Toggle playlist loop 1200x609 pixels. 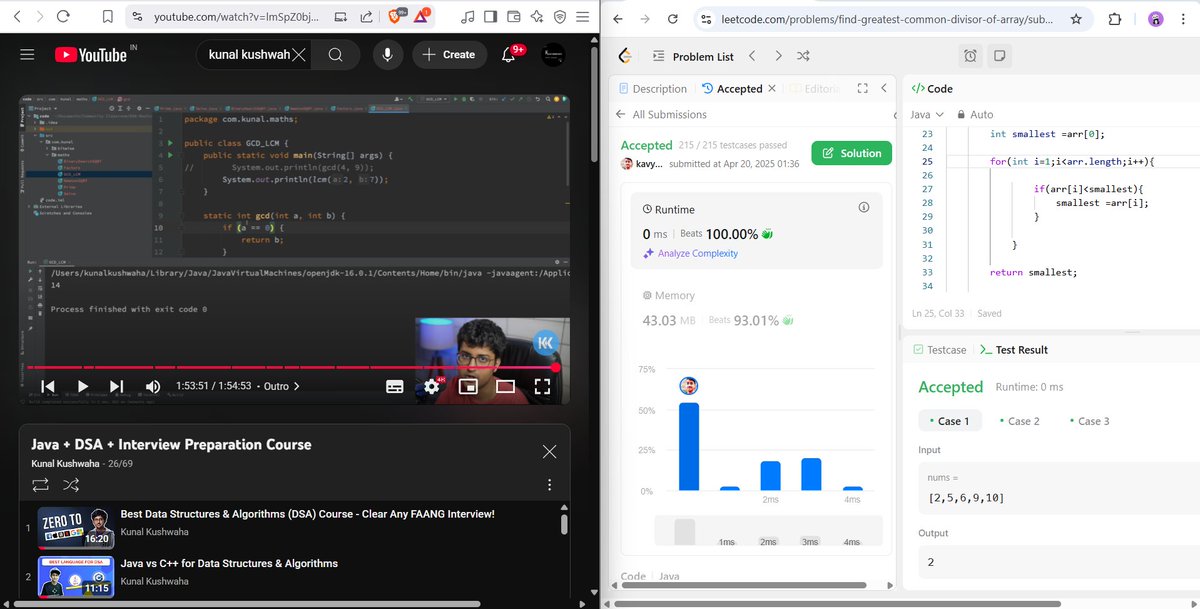pos(41,485)
